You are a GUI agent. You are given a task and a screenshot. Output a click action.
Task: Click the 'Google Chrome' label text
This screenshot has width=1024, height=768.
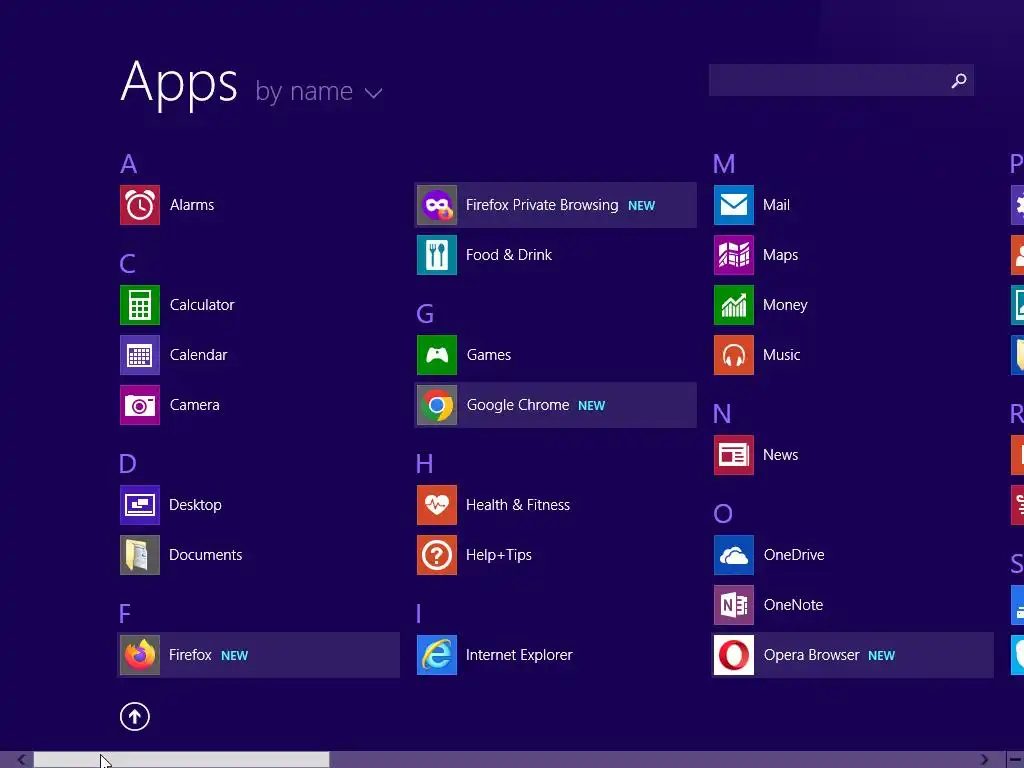coord(518,406)
